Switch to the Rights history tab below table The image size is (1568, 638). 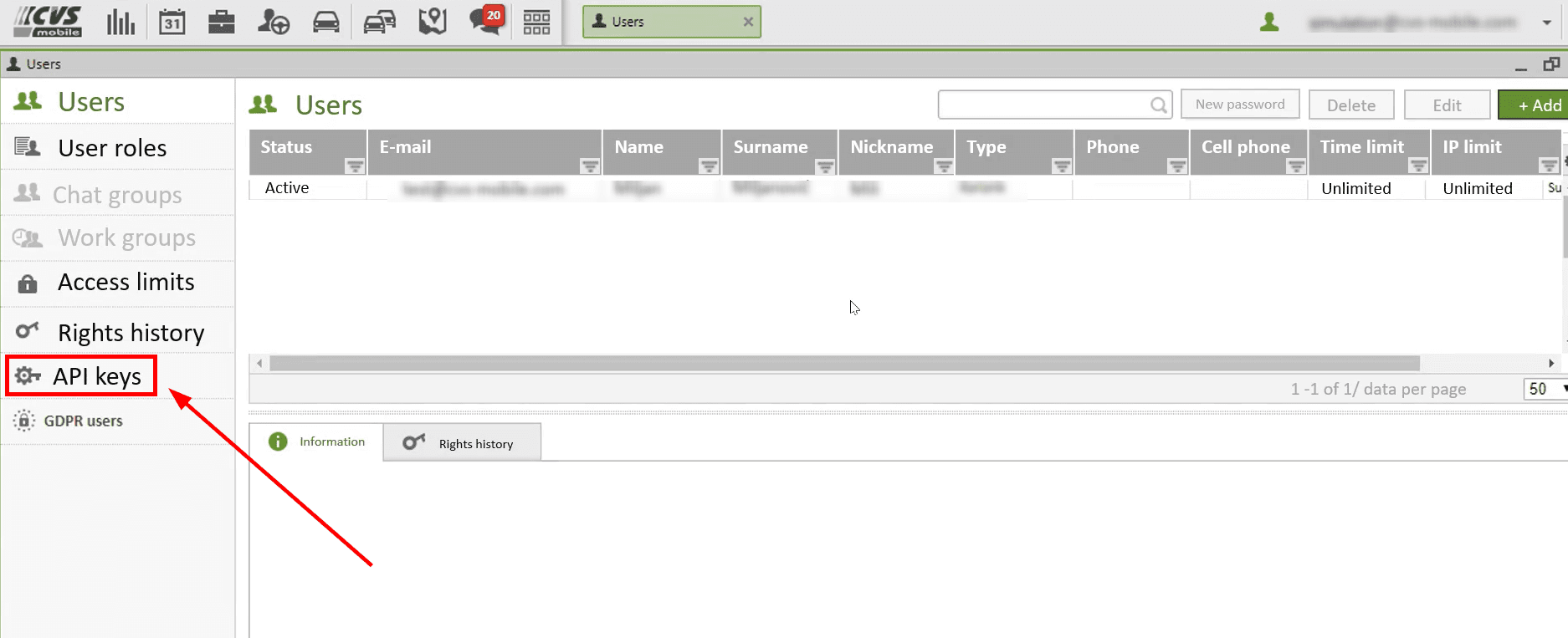[462, 442]
